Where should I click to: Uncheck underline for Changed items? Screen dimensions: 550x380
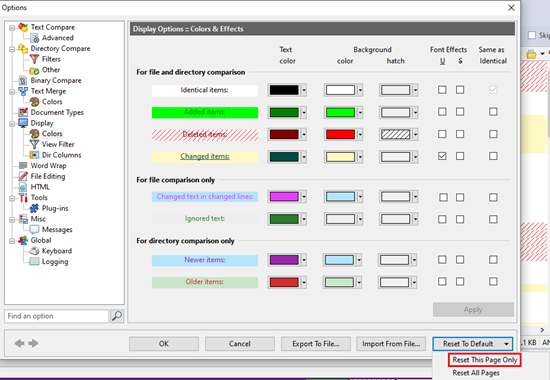coord(442,156)
